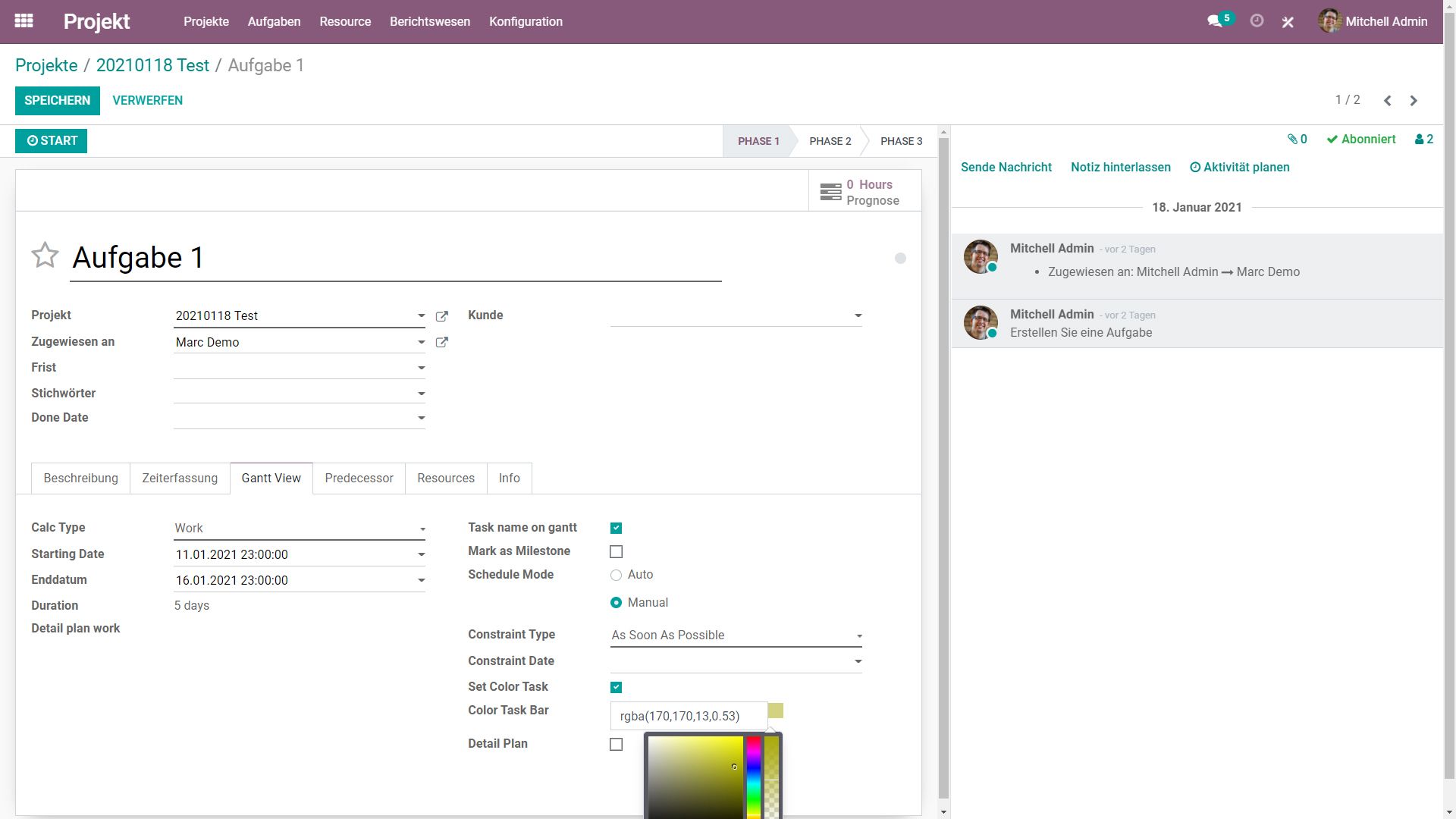Open the activities clock icon in navbar
This screenshot has height=819, width=1456.
(1257, 21)
